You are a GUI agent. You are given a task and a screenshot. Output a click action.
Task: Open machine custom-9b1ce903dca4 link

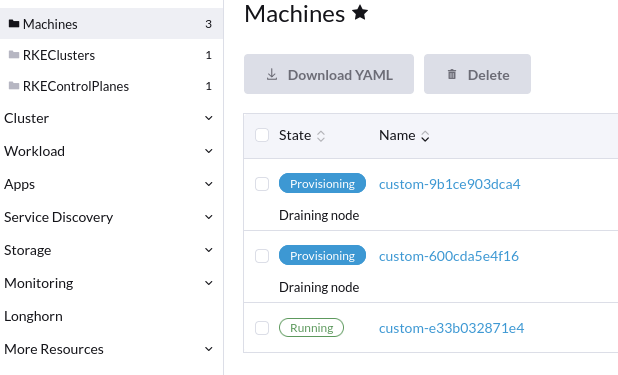[449, 184]
